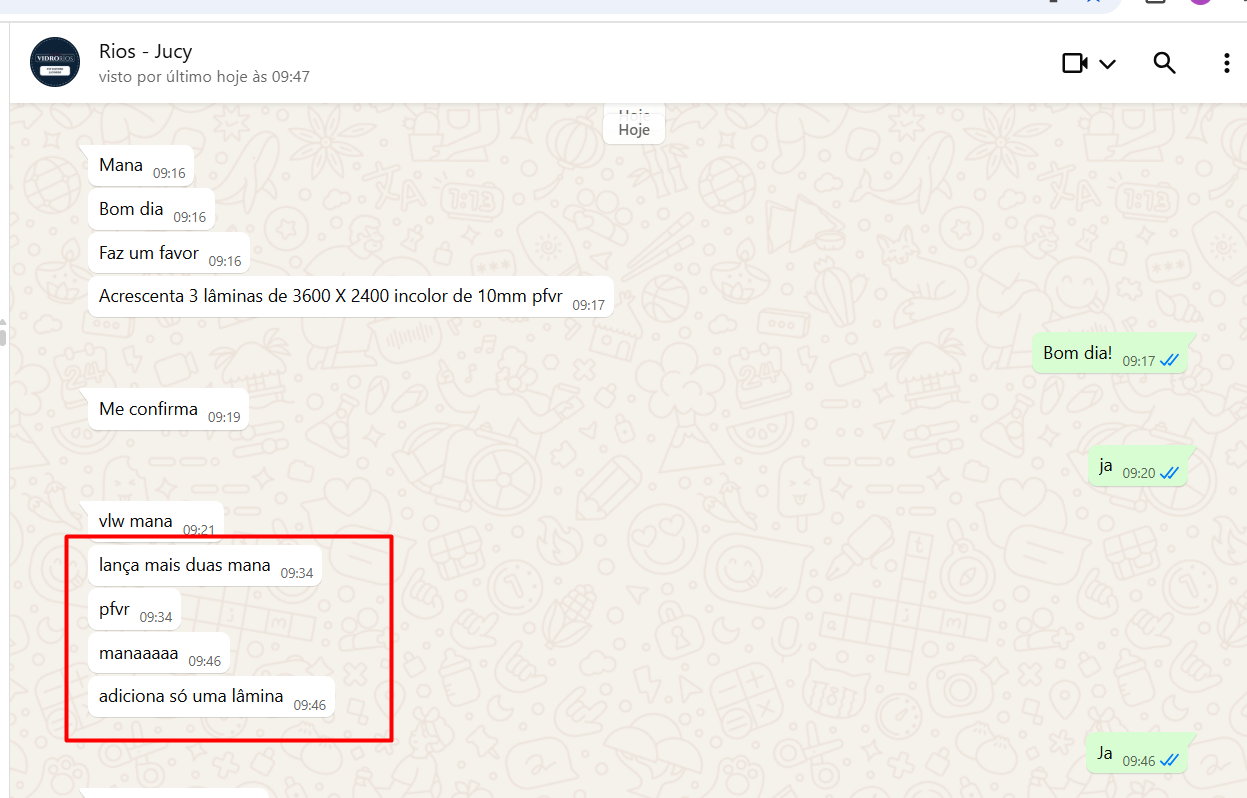This screenshot has height=798, width=1247.
Task: Start a video call with Rios - Jucy
Action: pyautogui.click(x=1074, y=64)
